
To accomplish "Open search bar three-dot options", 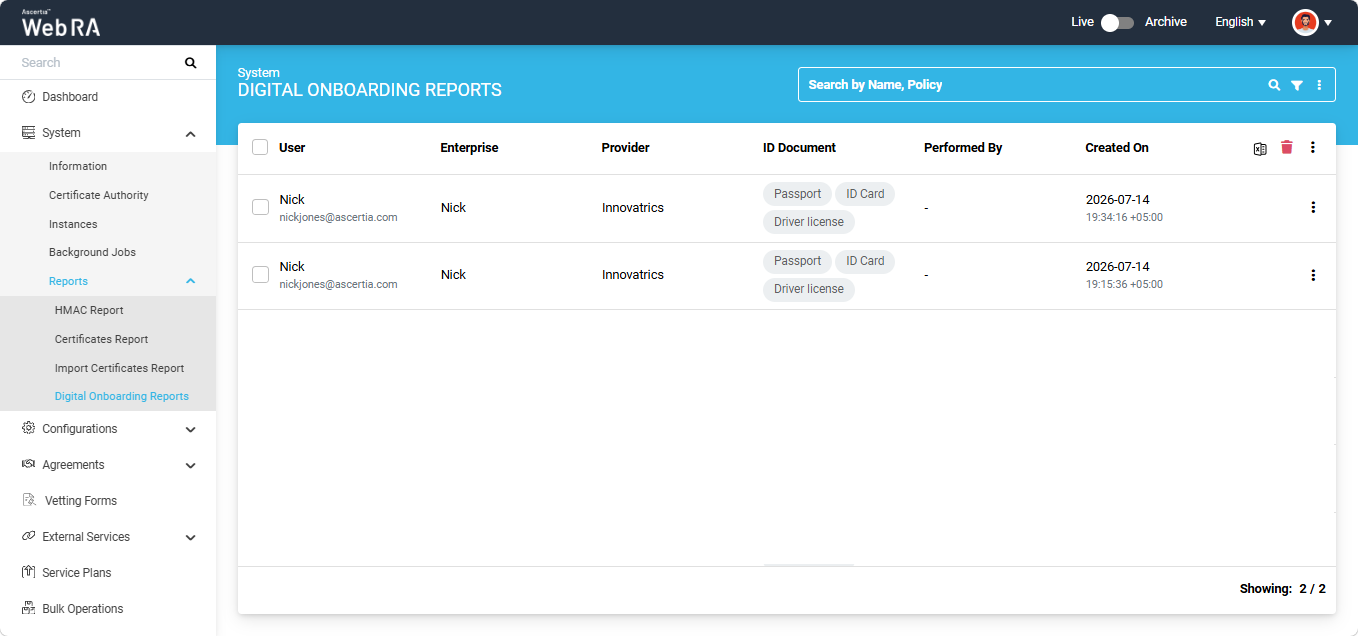I will (x=1319, y=85).
